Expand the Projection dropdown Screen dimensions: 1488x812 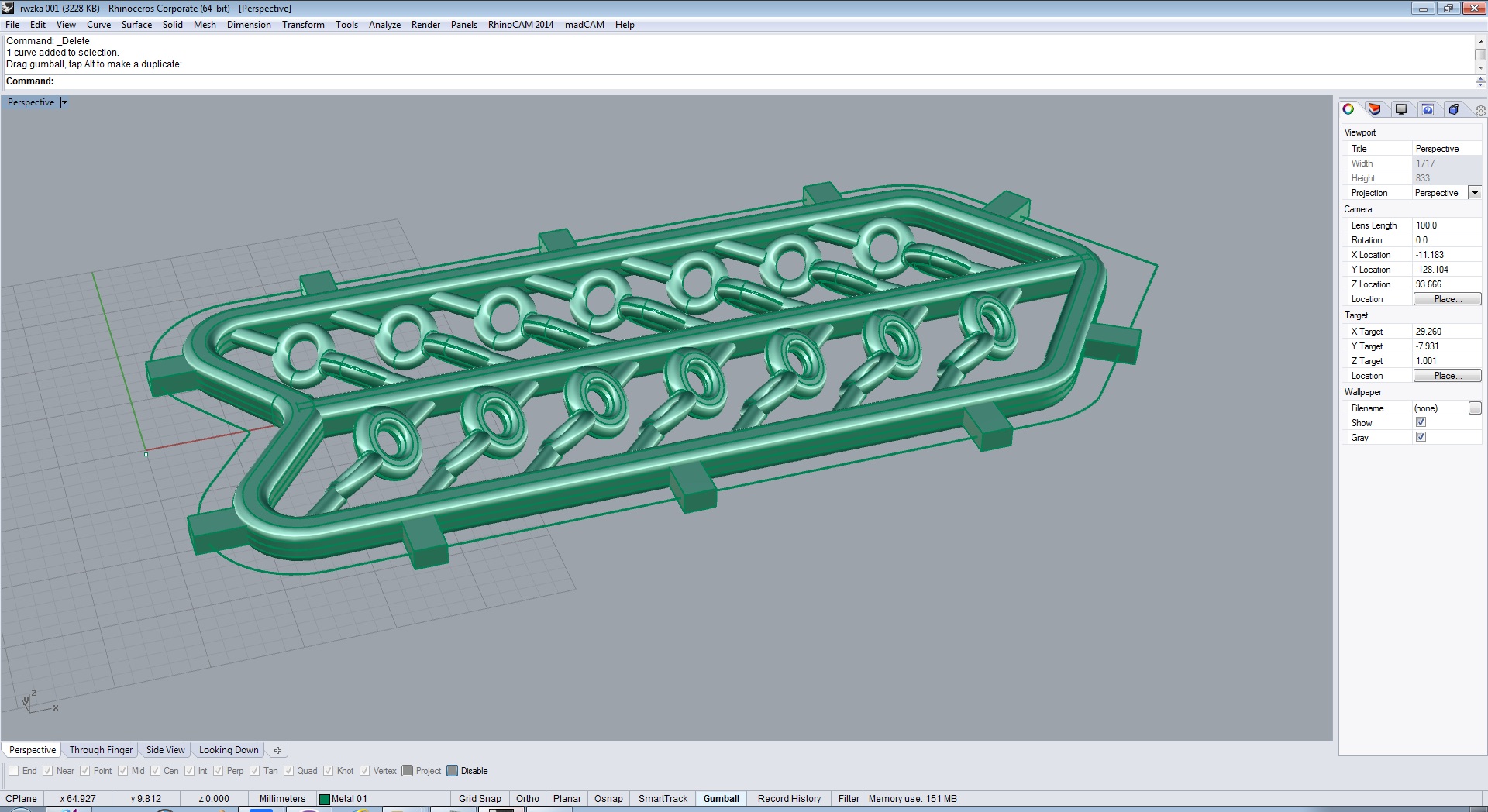[x=1475, y=193]
